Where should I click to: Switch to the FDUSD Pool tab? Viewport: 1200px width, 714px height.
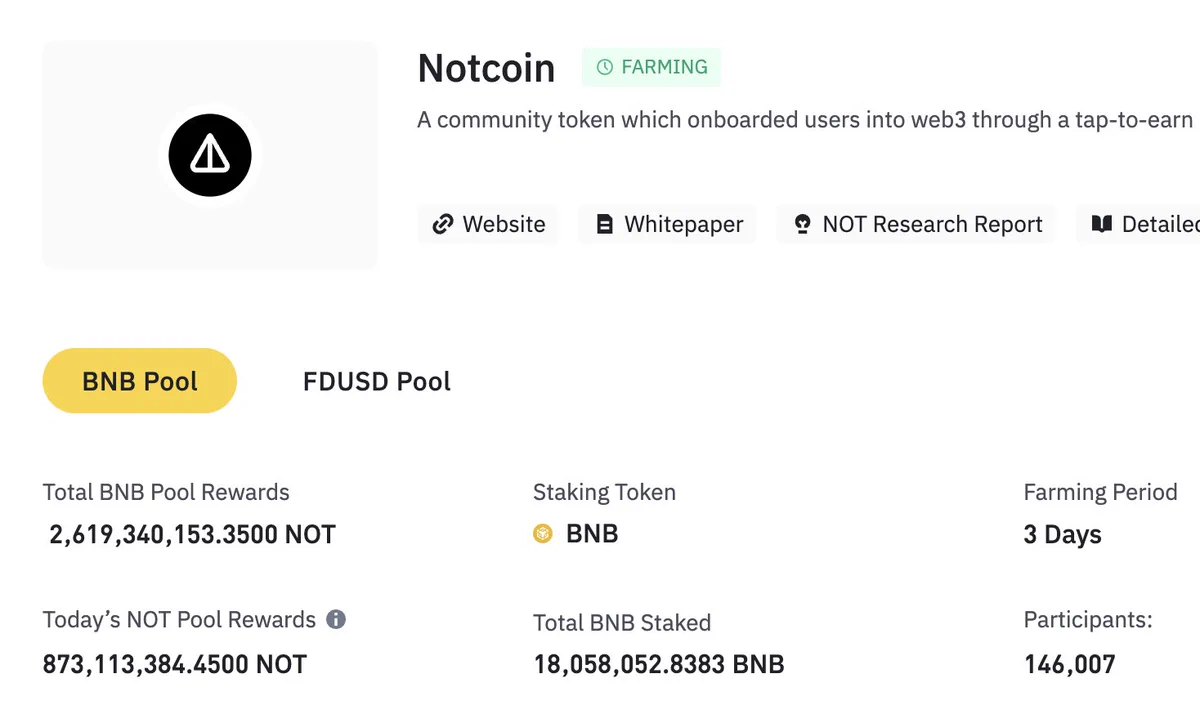[377, 381]
